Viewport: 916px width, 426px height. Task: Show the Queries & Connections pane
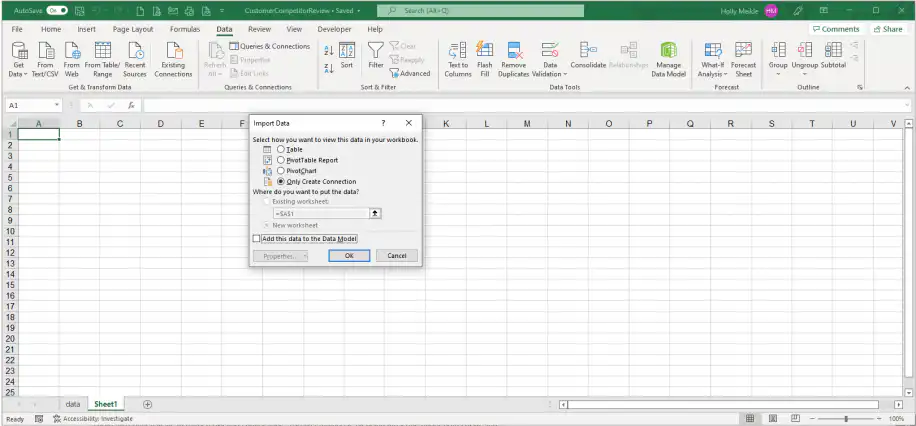pyautogui.click(x=269, y=46)
